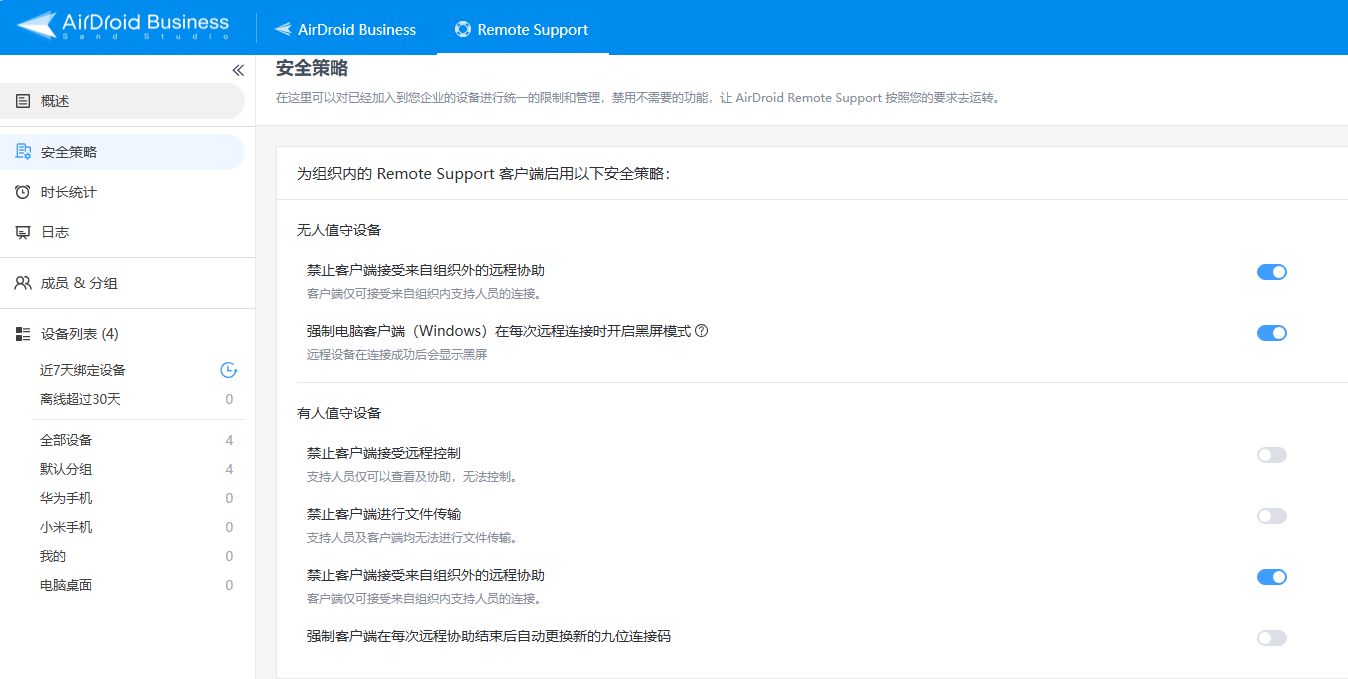Screen dimensions: 1348x679
Task: Click the 无人值守设备 section label
Action: point(339,230)
